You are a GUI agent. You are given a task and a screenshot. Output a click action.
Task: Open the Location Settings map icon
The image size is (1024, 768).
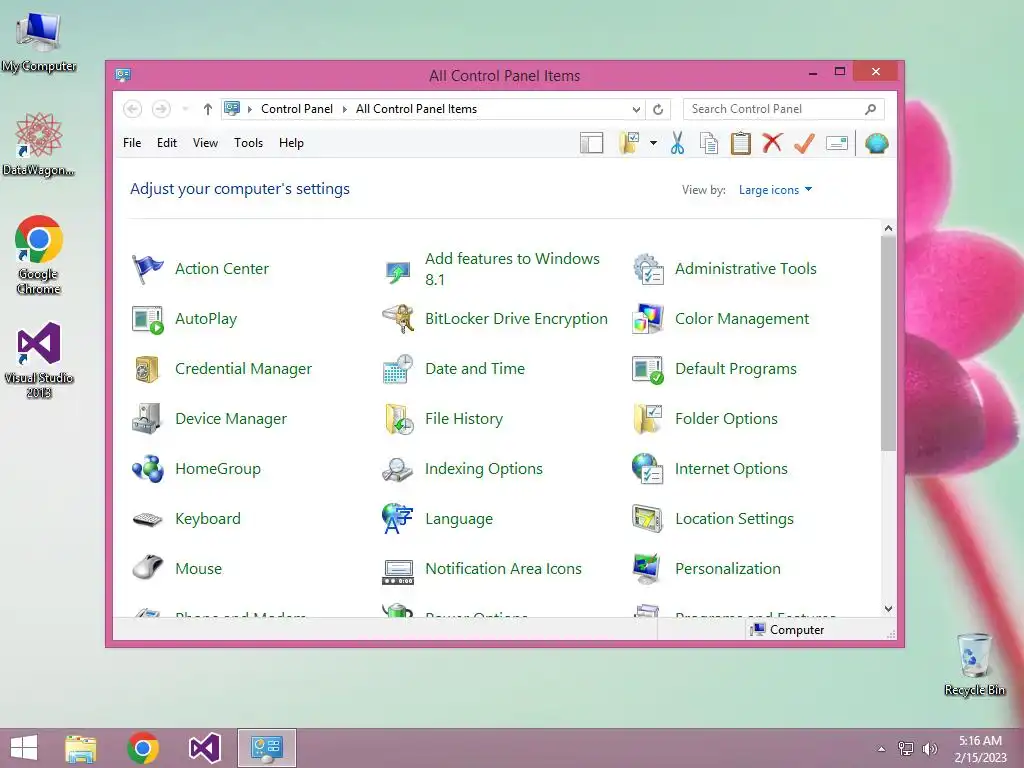tap(648, 519)
